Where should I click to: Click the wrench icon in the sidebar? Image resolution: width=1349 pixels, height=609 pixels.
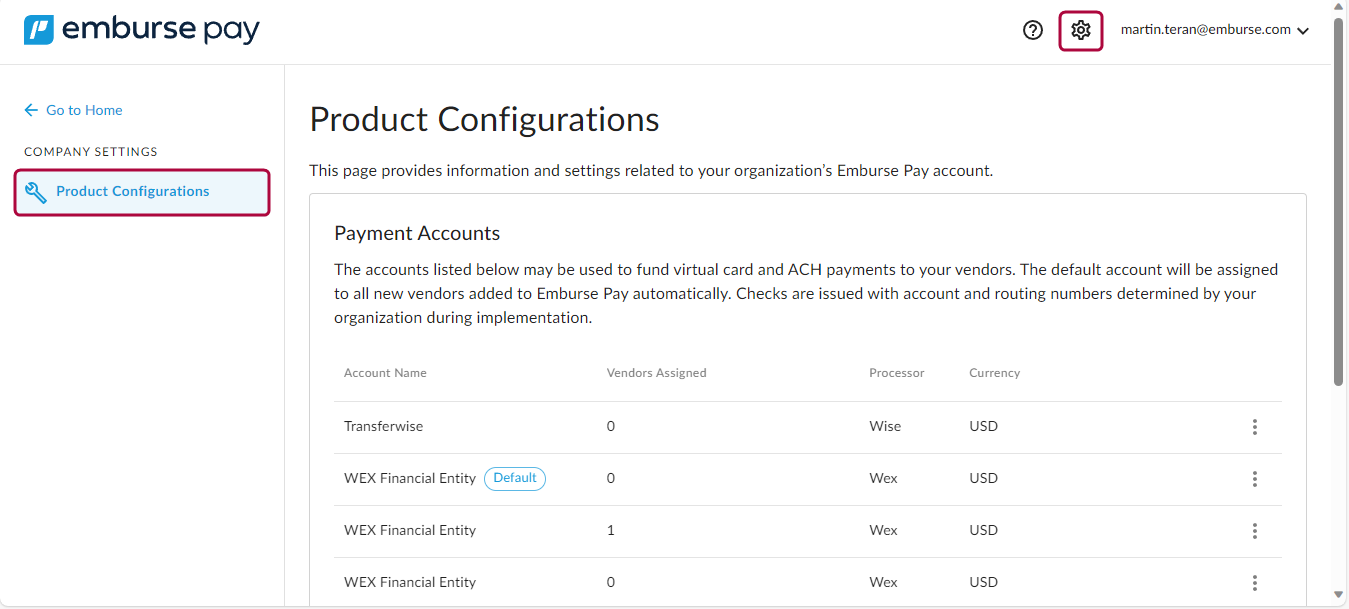[35, 192]
